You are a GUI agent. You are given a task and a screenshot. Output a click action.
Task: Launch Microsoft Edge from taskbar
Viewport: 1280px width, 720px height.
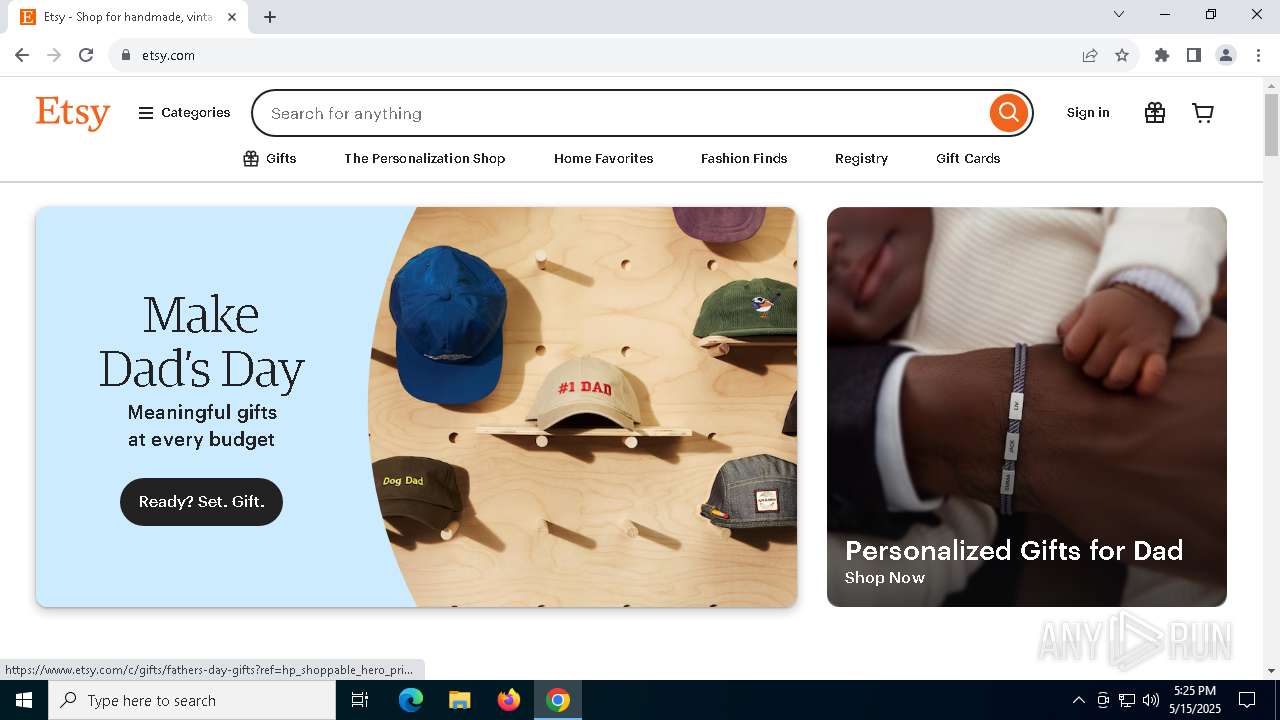411,700
